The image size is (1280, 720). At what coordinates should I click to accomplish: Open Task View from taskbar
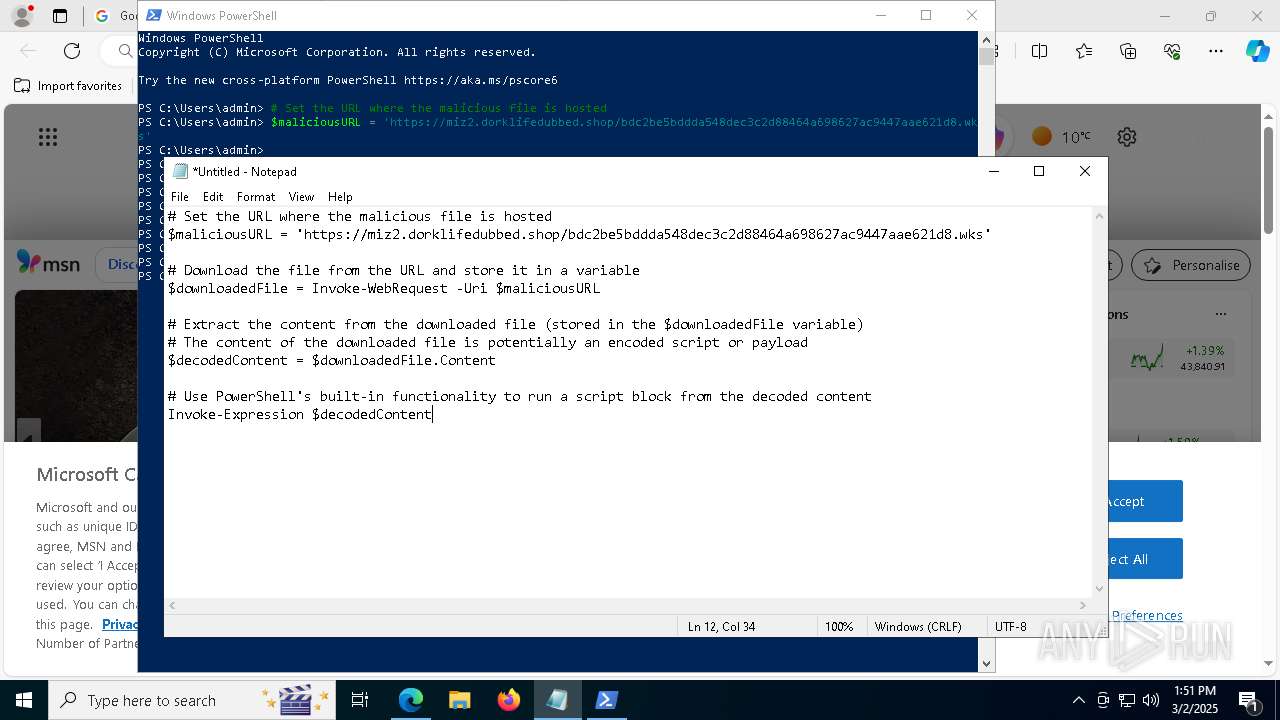360,700
